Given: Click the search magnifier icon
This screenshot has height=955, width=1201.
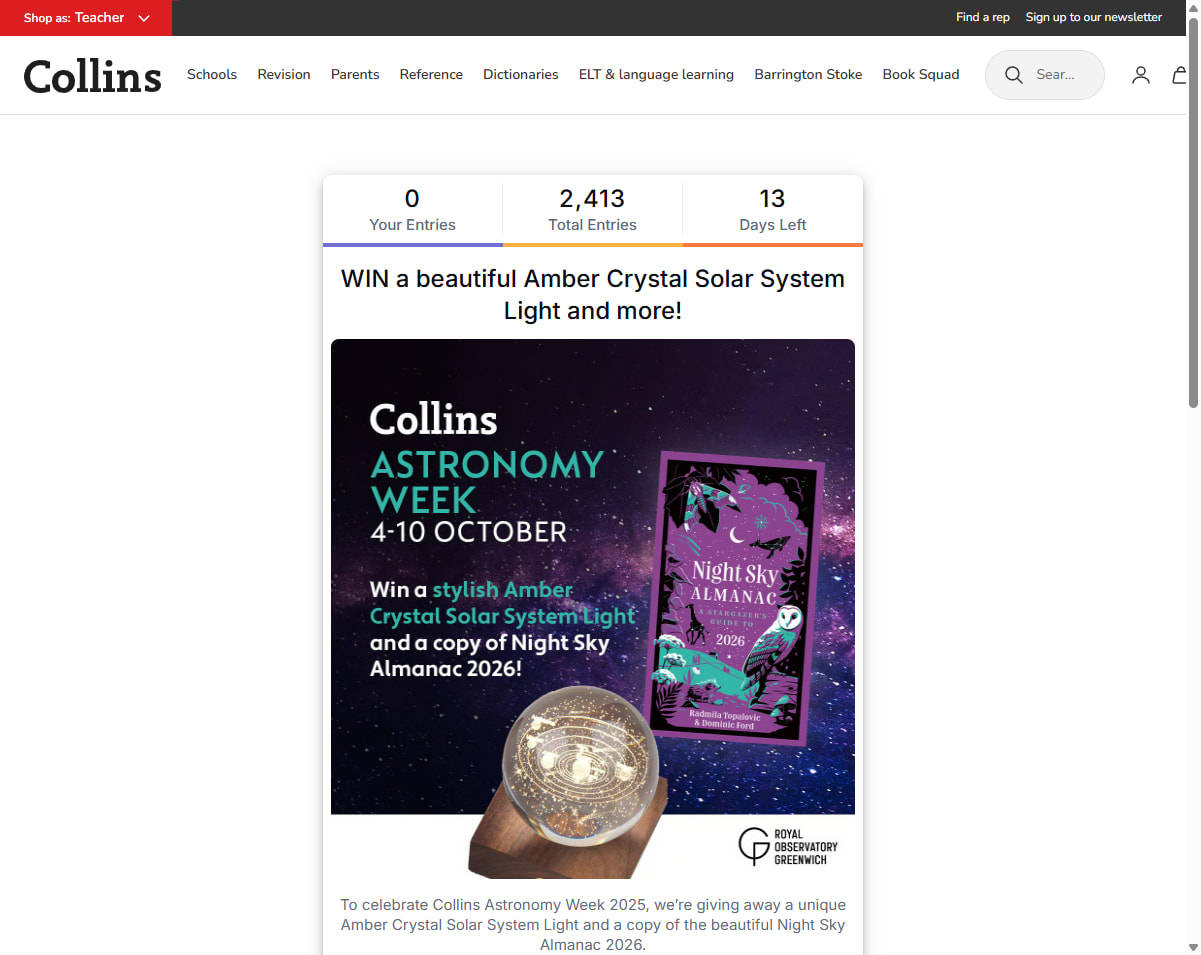Looking at the screenshot, I should tap(1014, 75).
